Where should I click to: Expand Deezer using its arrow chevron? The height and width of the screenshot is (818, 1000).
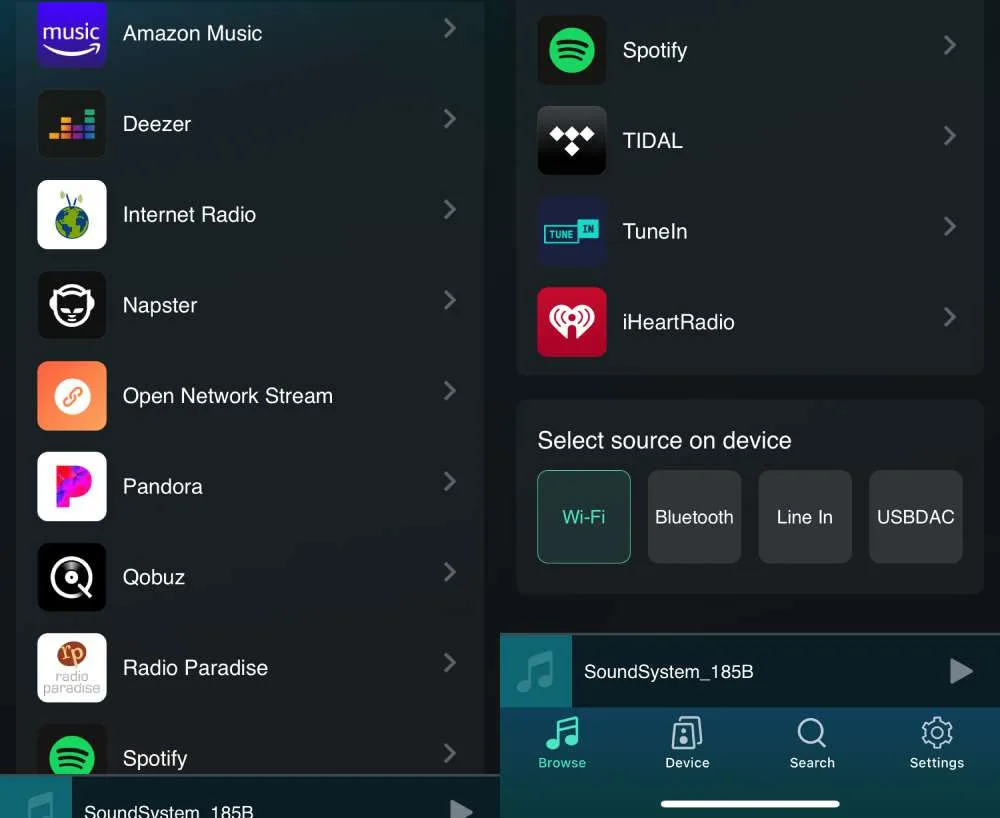point(450,119)
